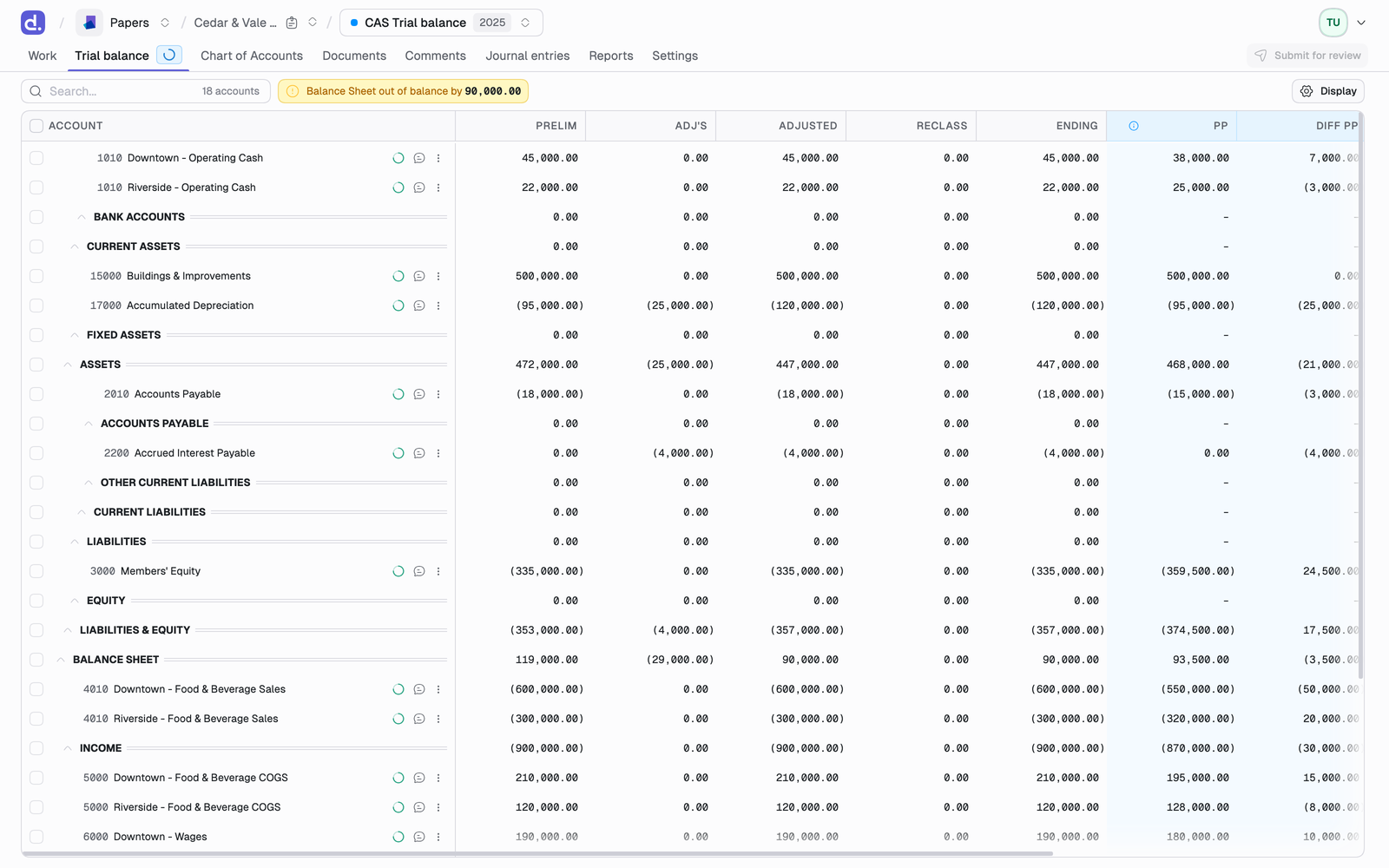Click status circle for Downtown - Food & Beverage COGS
This screenshot has height=868, width=1389.
click(x=398, y=778)
